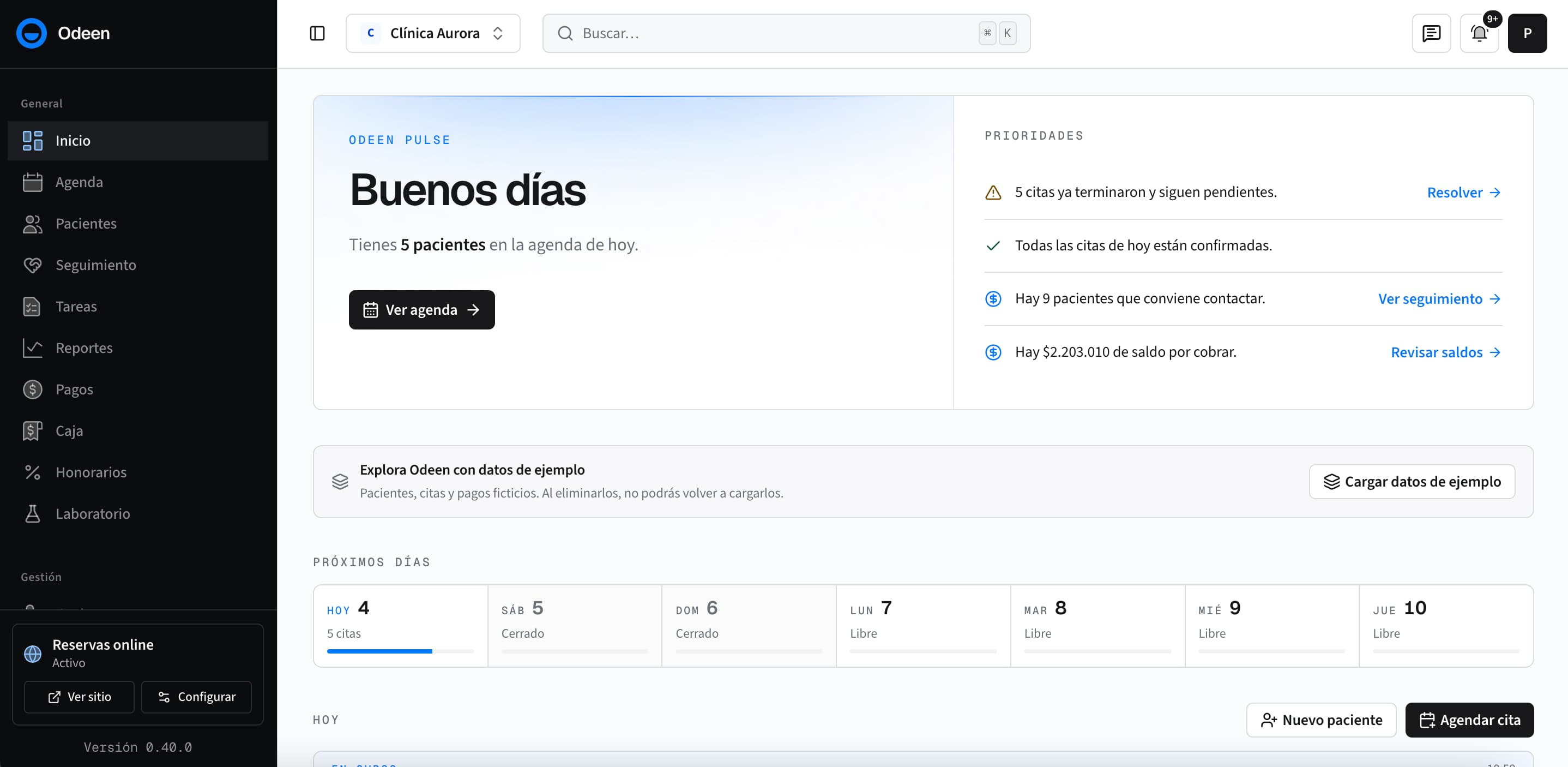
Task: Open Pacientes in the sidebar
Action: [x=137, y=223]
